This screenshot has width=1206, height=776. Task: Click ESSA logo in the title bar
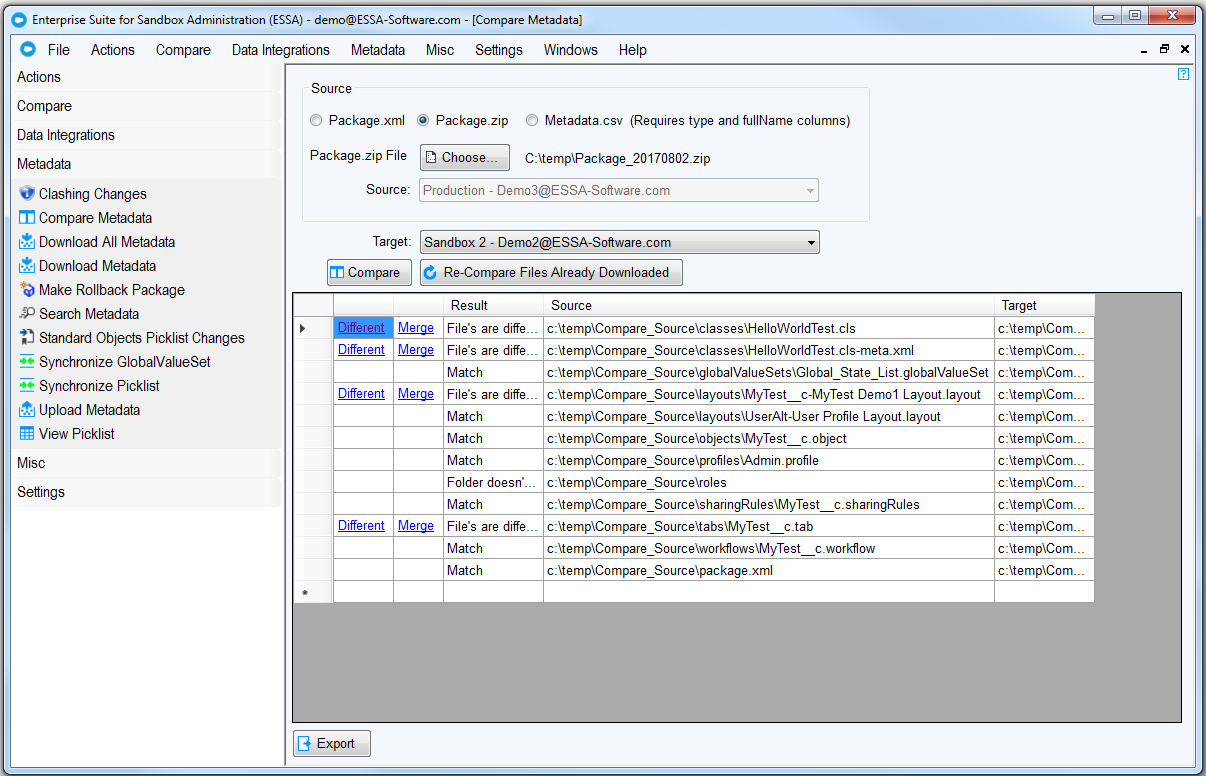pos(18,19)
